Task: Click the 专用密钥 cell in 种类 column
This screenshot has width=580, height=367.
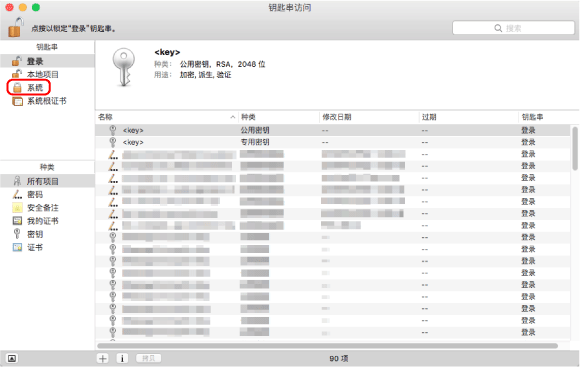Action: click(x=255, y=142)
